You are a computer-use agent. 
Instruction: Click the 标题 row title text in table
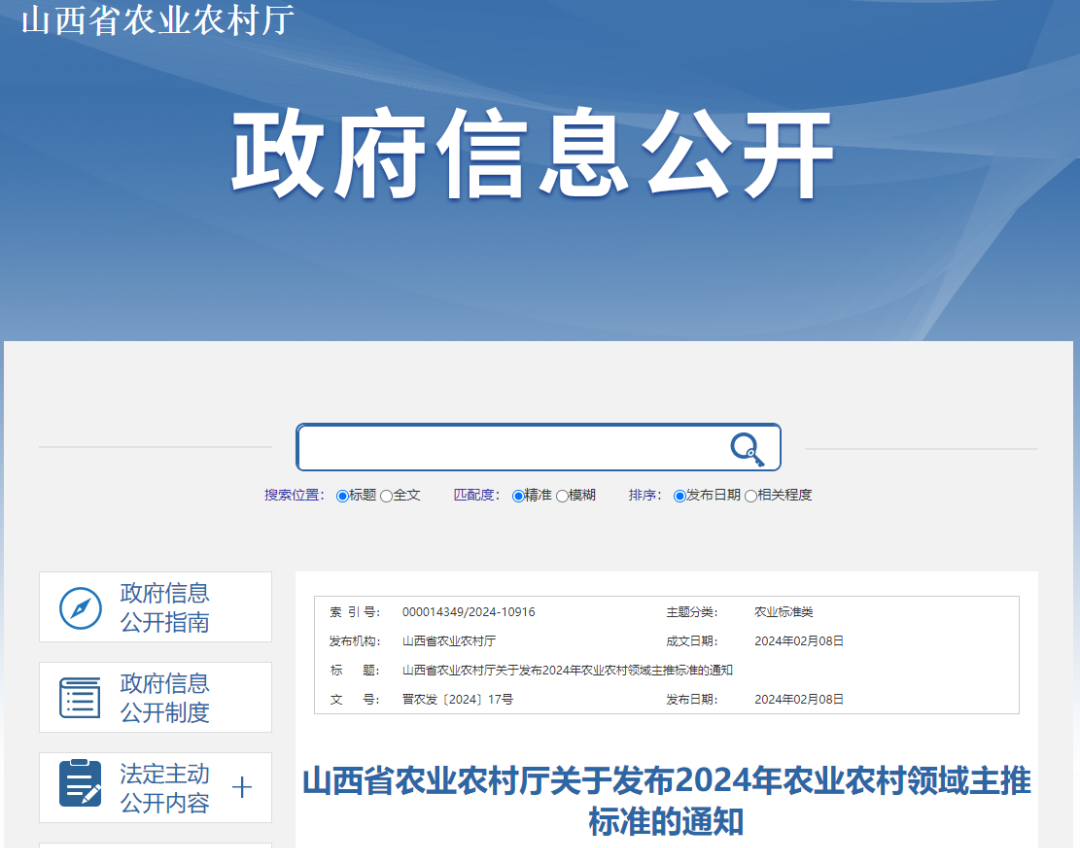click(568, 670)
